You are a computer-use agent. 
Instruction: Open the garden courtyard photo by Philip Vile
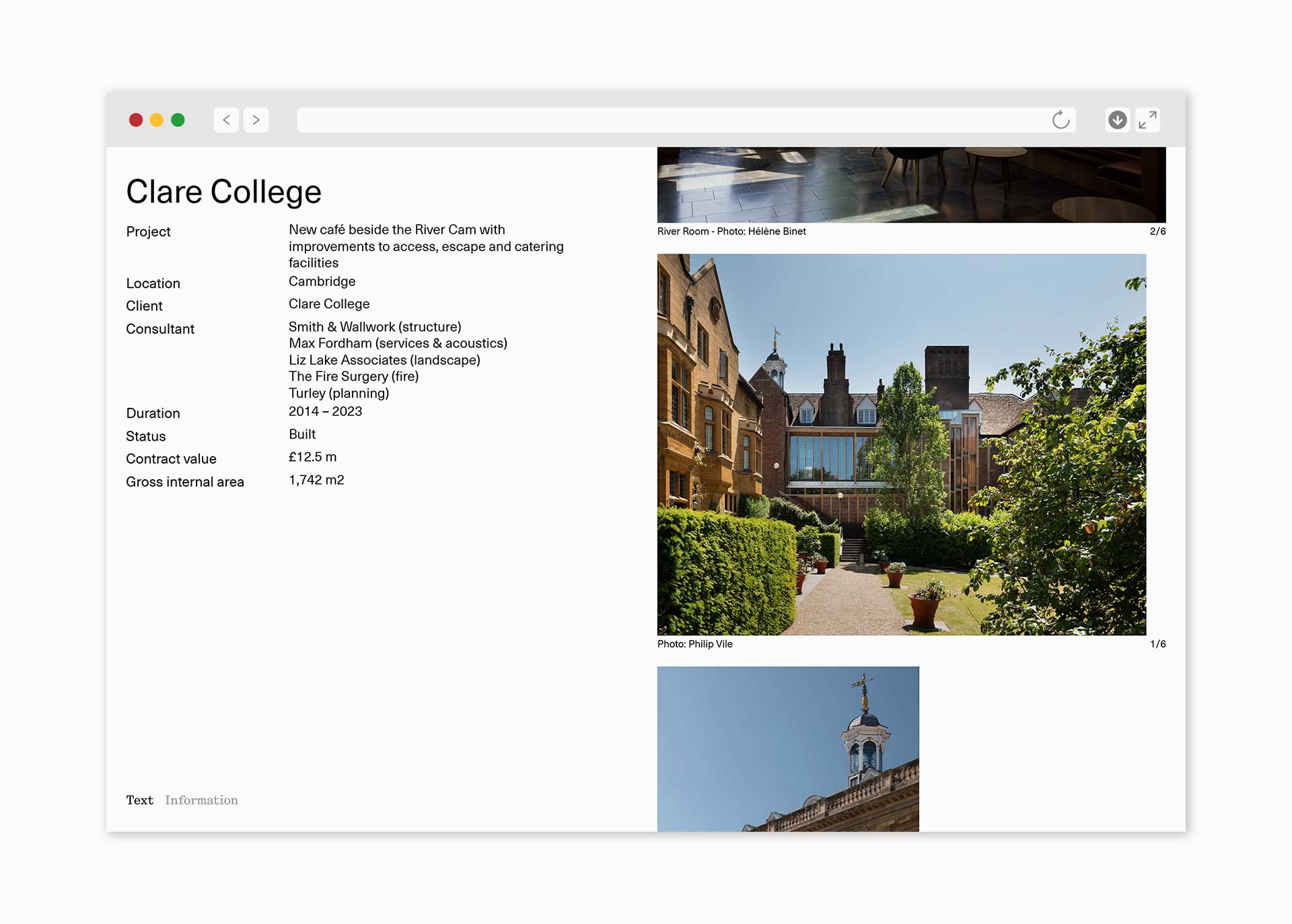[902, 444]
